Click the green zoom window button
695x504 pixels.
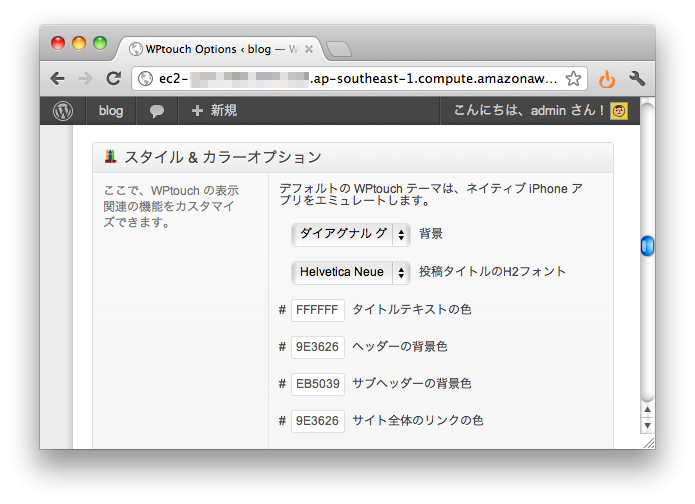tap(100, 43)
